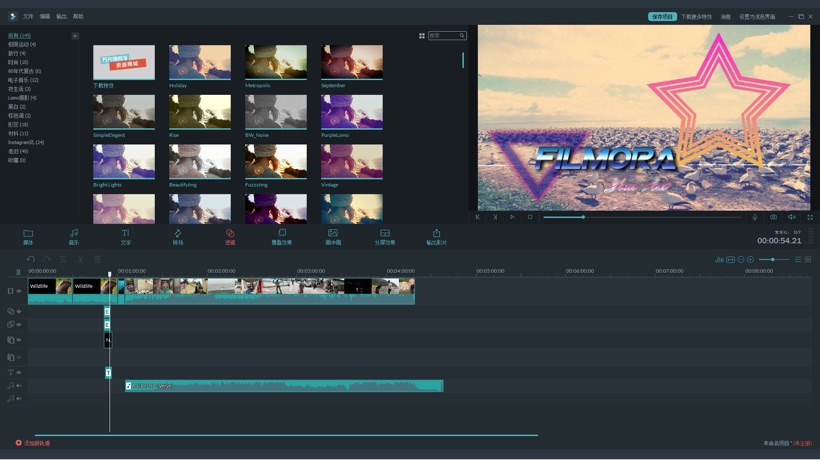Open the 音乐 (Music) library icon
820x460 pixels.
click(x=73, y=234)
